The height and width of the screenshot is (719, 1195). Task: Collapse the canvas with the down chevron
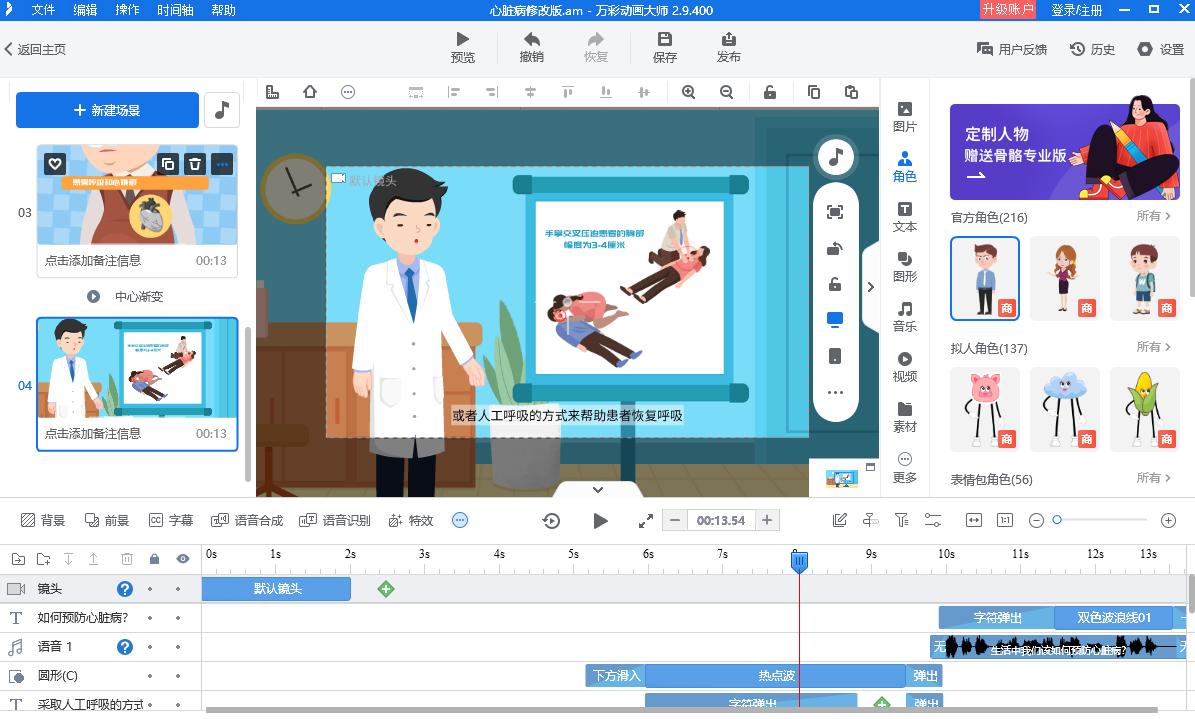pos(598,490)
